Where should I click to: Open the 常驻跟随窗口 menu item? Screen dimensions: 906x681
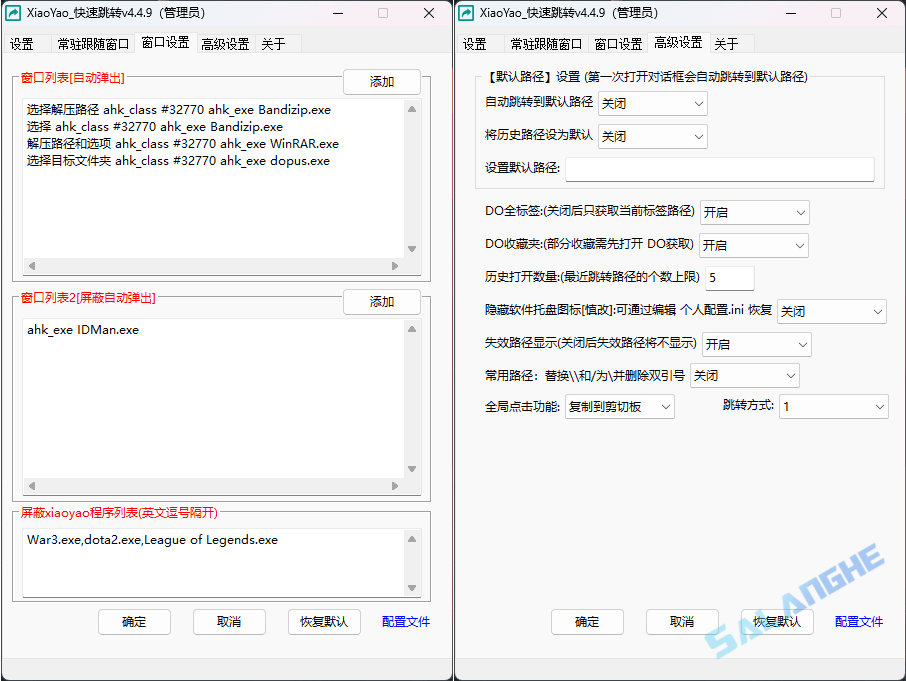point(90,44)
